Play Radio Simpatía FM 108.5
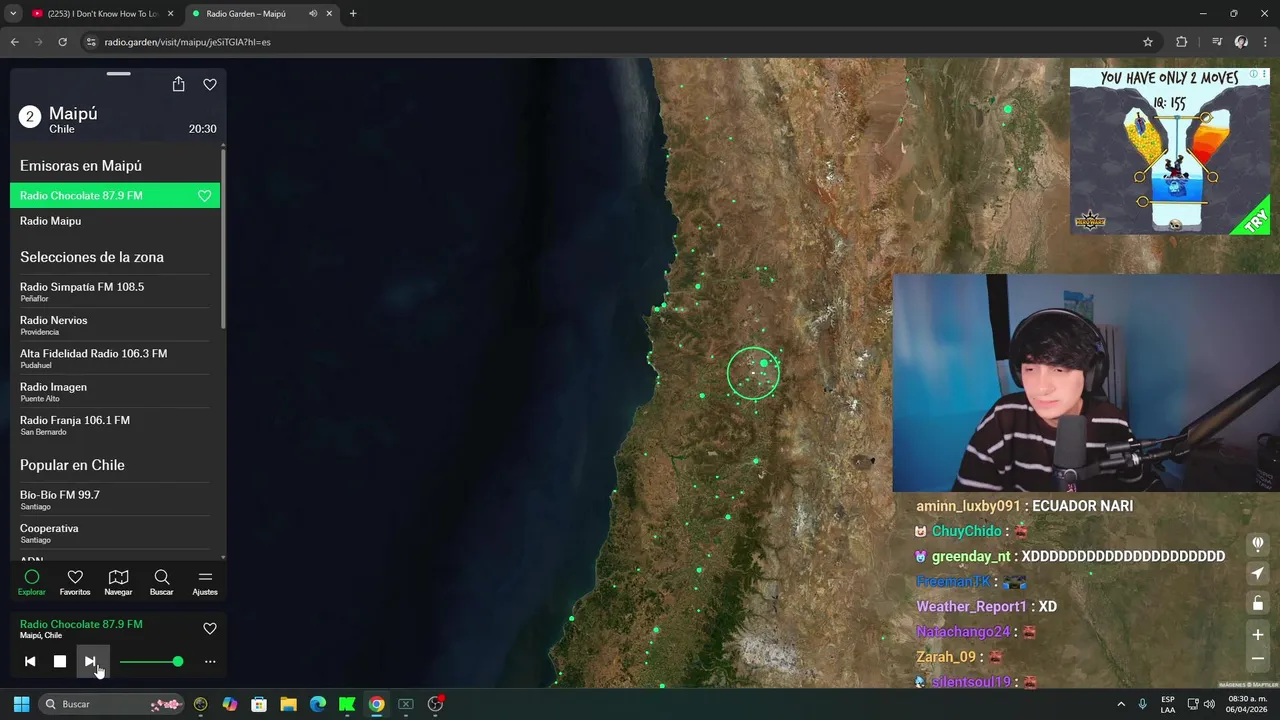 point(115,291)
